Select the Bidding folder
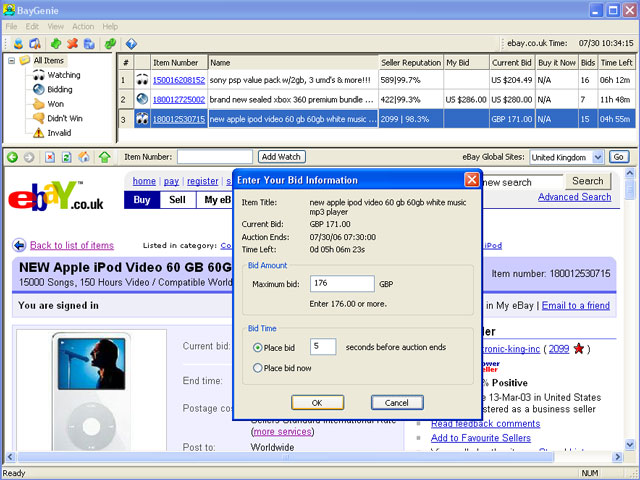640x480 pixels. pos(60,89)
